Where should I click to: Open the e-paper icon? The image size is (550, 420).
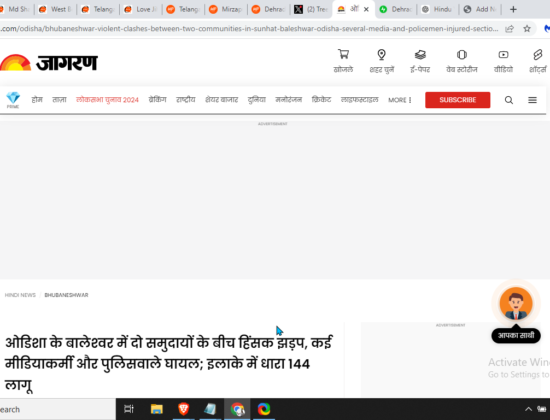coord(420,55)
